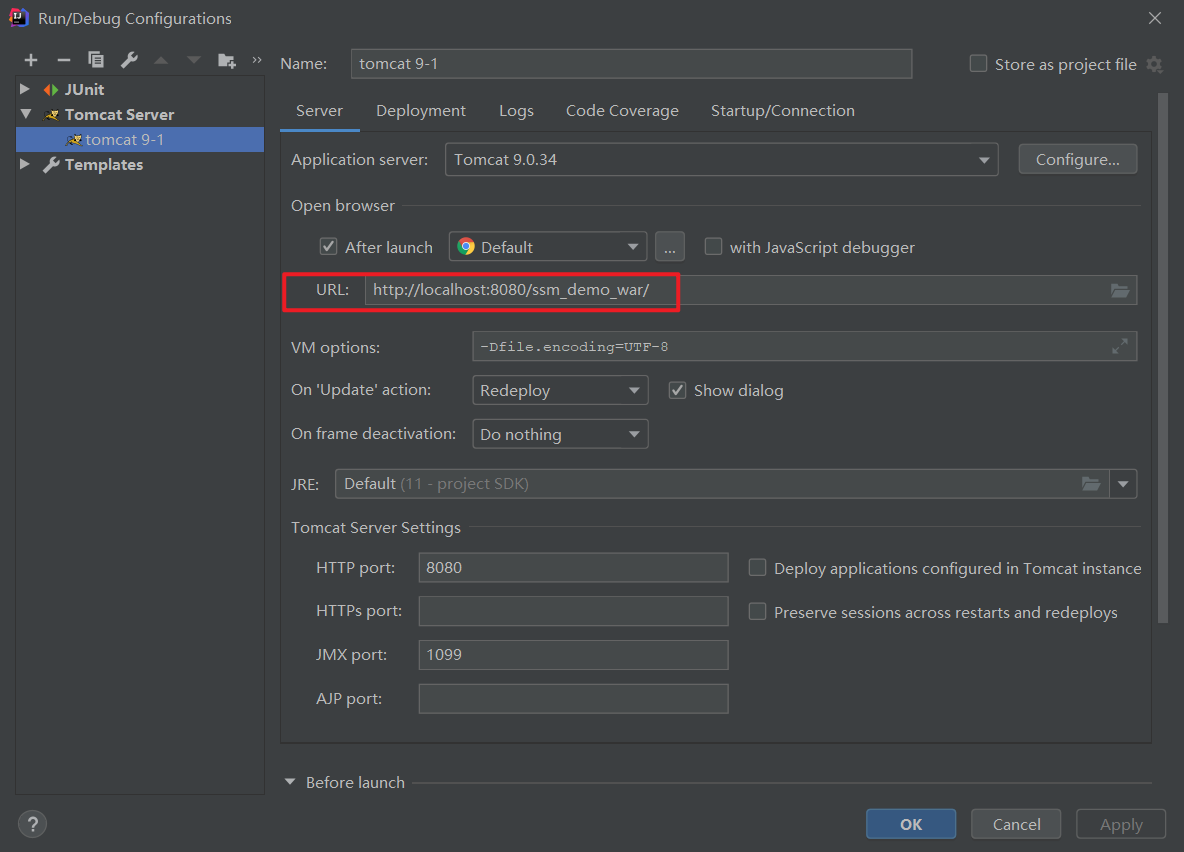Toggle Show dialog checkbox

point(677,390)
